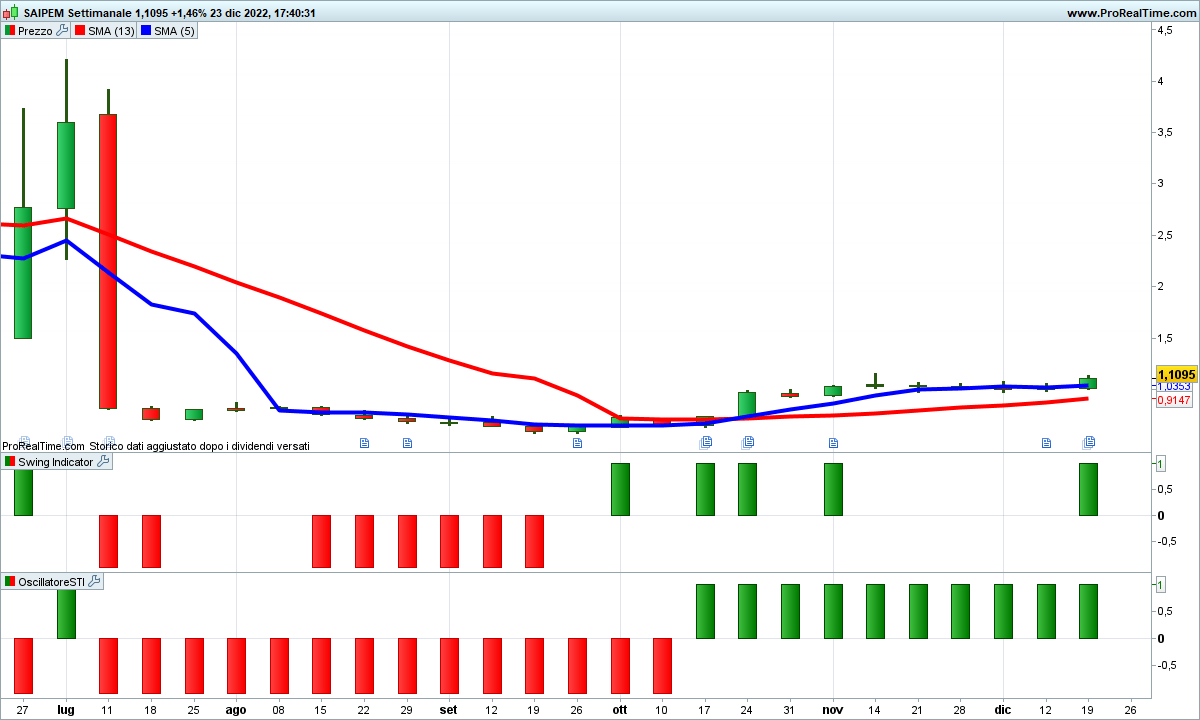Click the SMA (13) red color swatch
Viewport: 1200px width, 720px height.
[x=79, y=31]
